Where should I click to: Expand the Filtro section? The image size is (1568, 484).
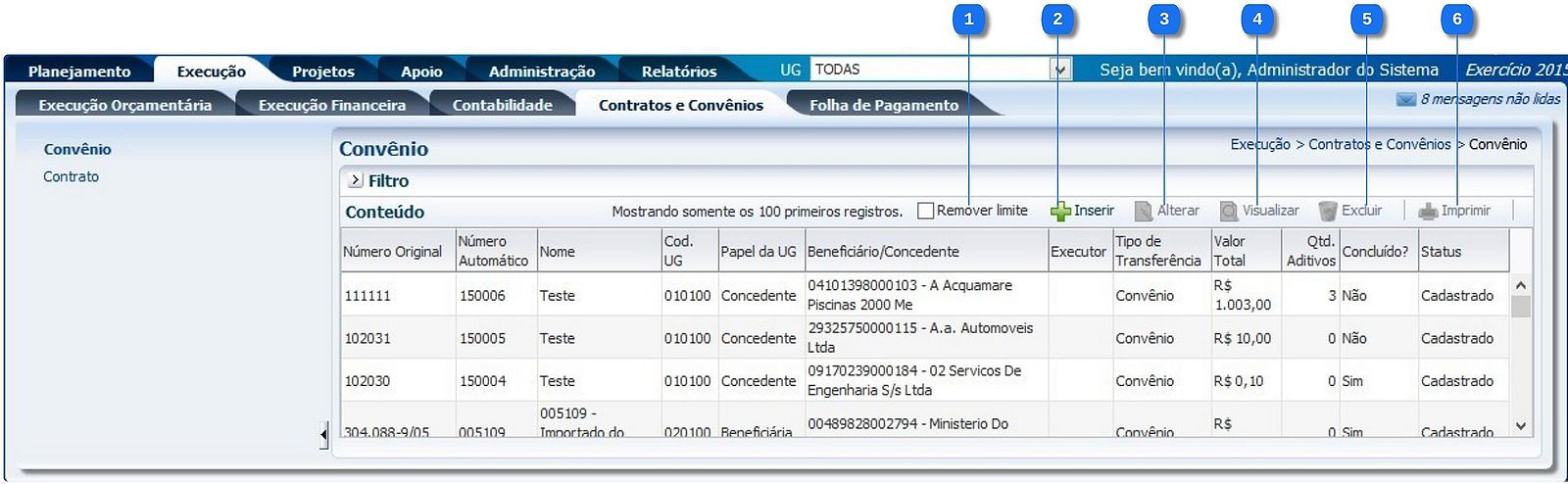tap(356, 180)
